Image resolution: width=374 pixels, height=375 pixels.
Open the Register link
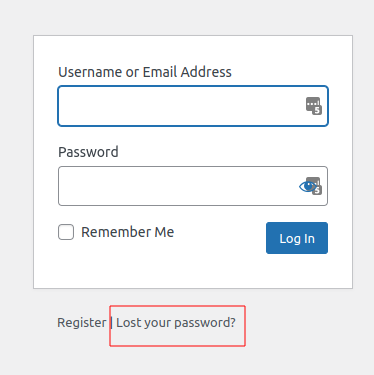coord(82,323)
